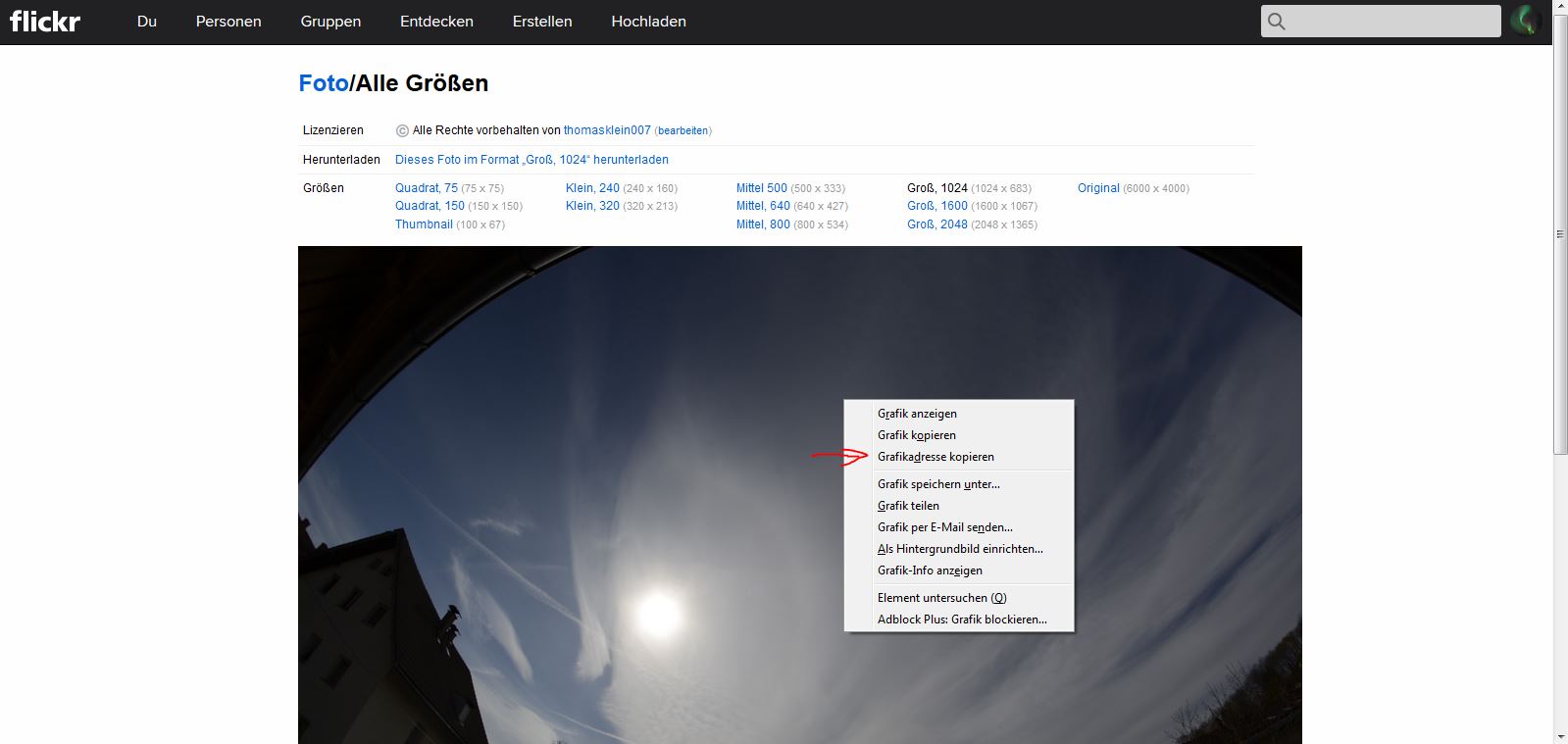Open the Original size link
Screen dimensions: 1568x744
[x=1098, y=188]
